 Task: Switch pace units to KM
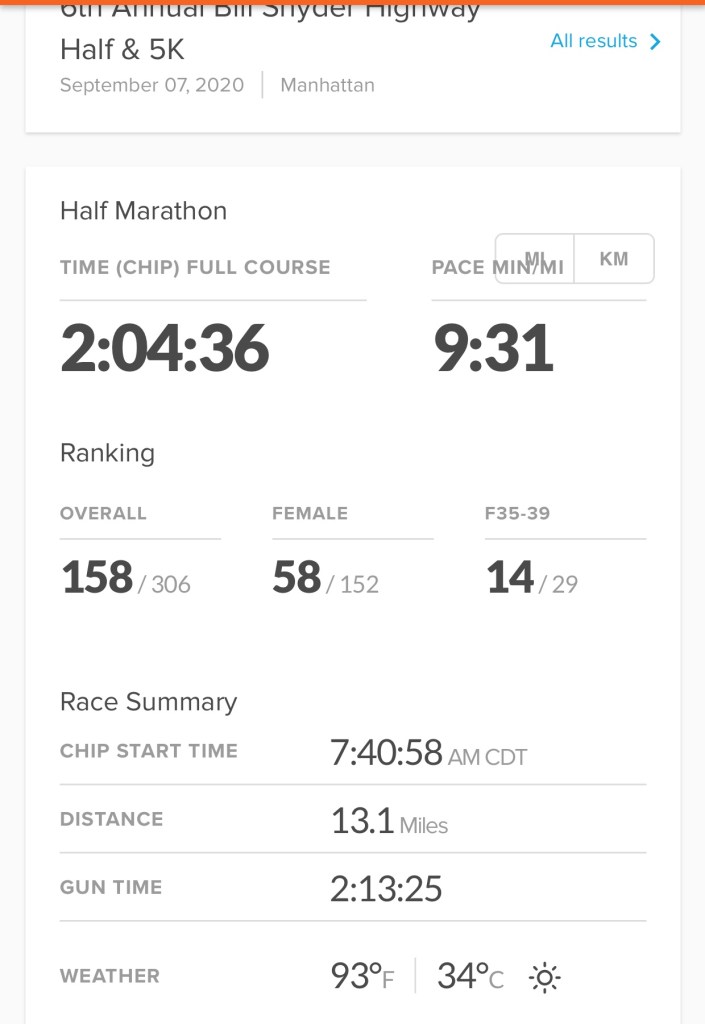coord(614,259)
